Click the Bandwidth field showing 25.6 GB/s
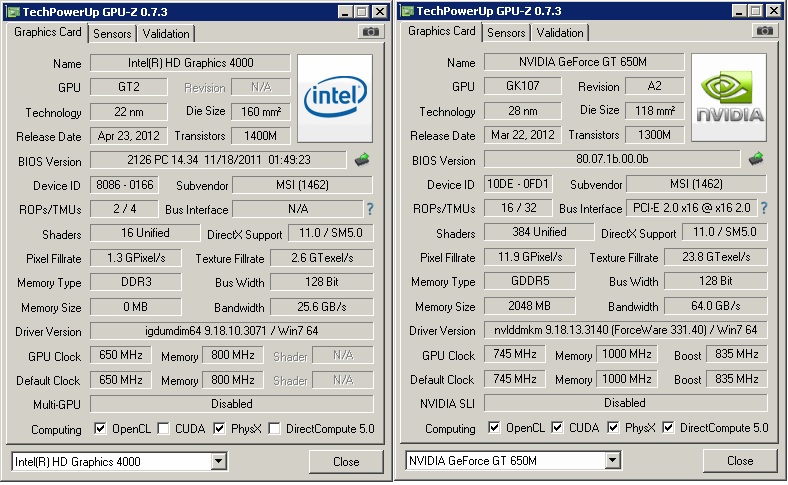The height and width of the screenshot is (485, 788). pos(322,307)
